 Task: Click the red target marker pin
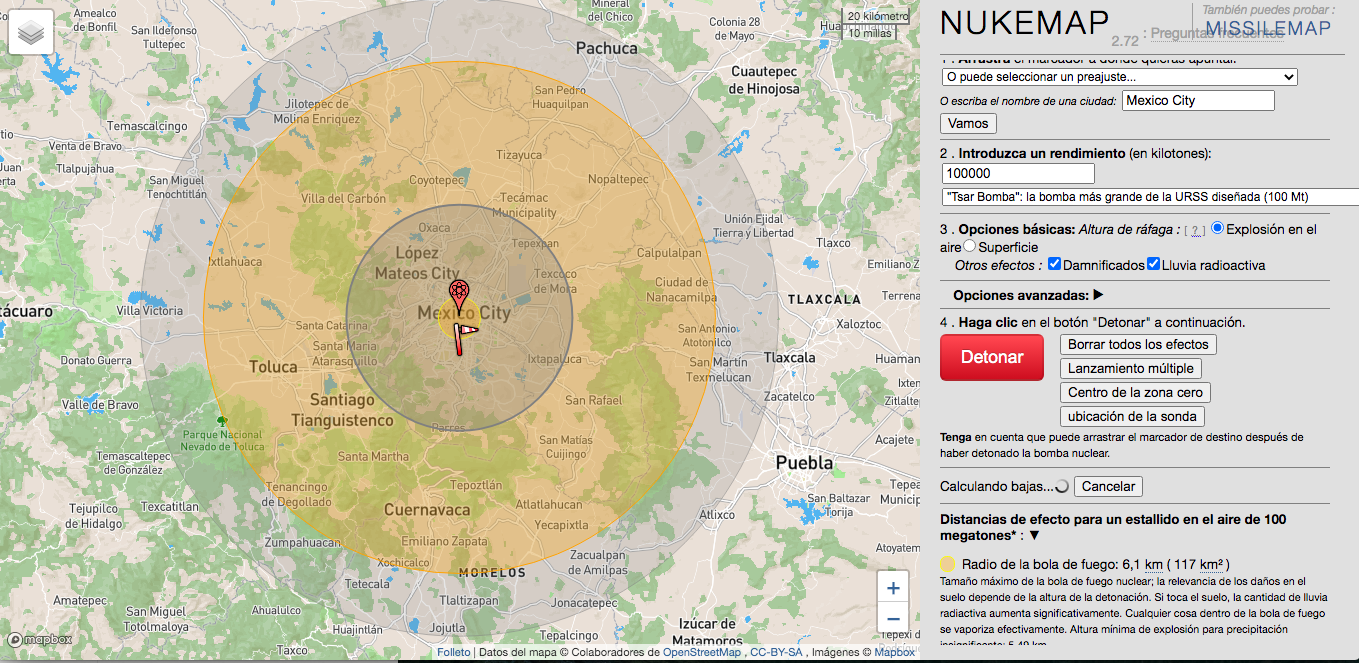pyautogui.click(x=458, y=293)
